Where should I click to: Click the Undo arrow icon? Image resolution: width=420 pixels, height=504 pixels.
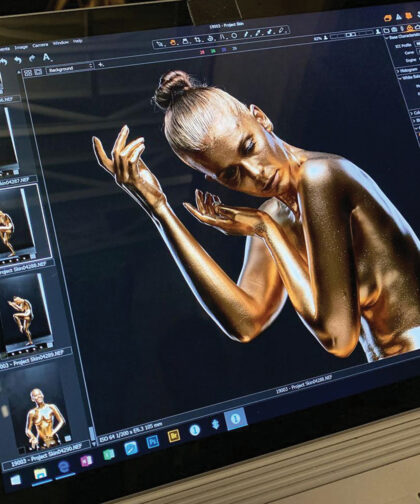tap(18, 60)
